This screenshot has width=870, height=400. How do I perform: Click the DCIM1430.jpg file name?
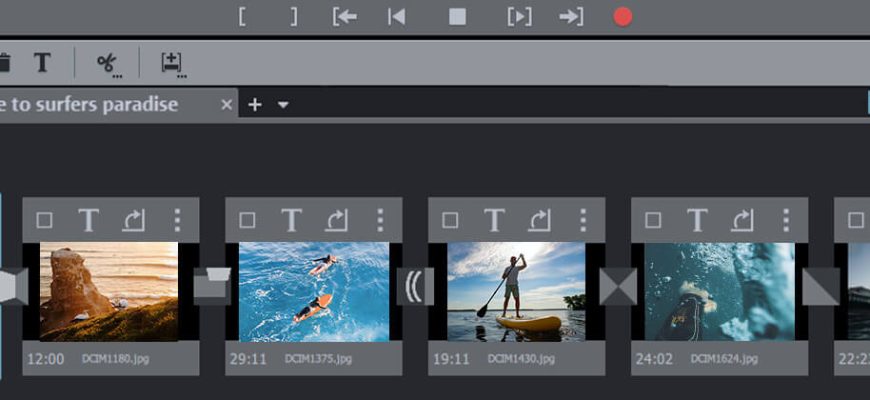(x=522, y=359)
